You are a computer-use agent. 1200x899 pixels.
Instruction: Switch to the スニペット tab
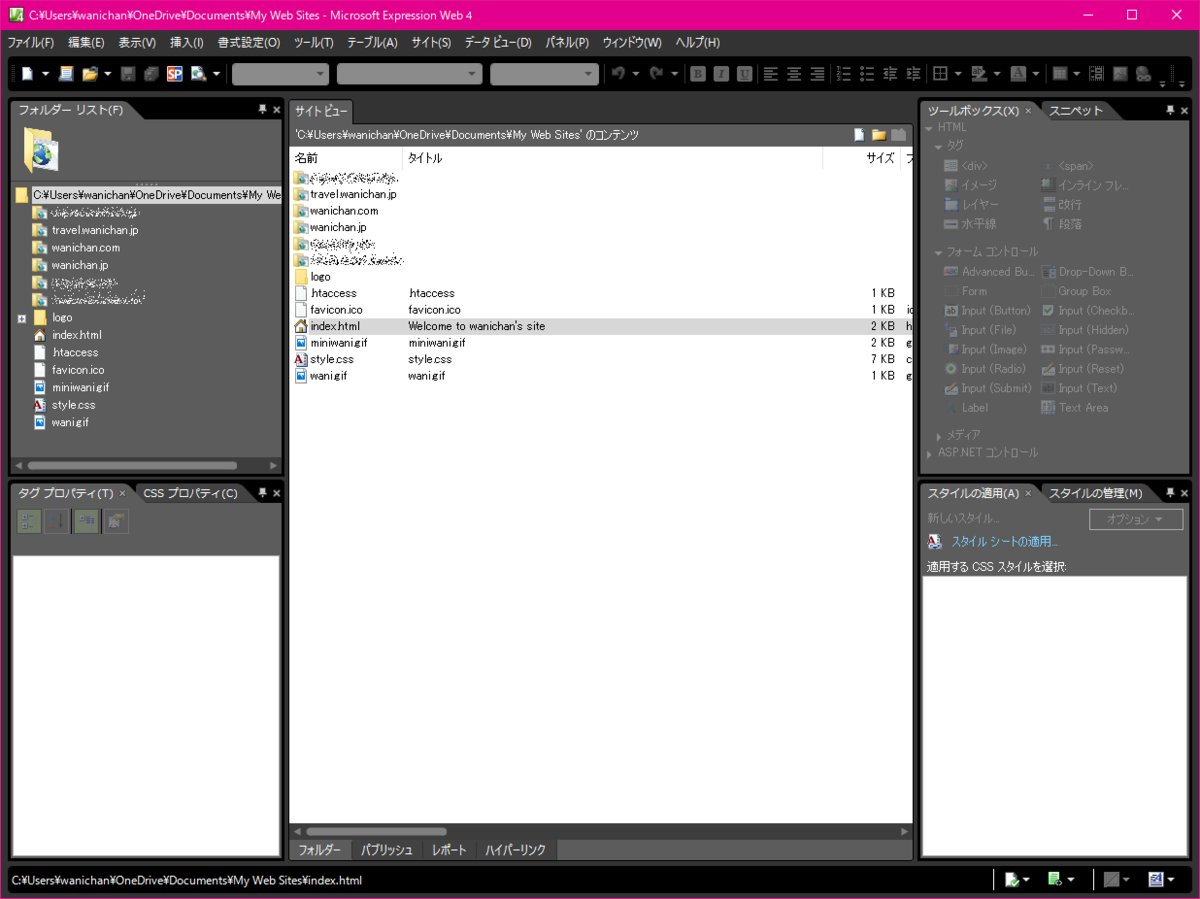[1076, 111]
